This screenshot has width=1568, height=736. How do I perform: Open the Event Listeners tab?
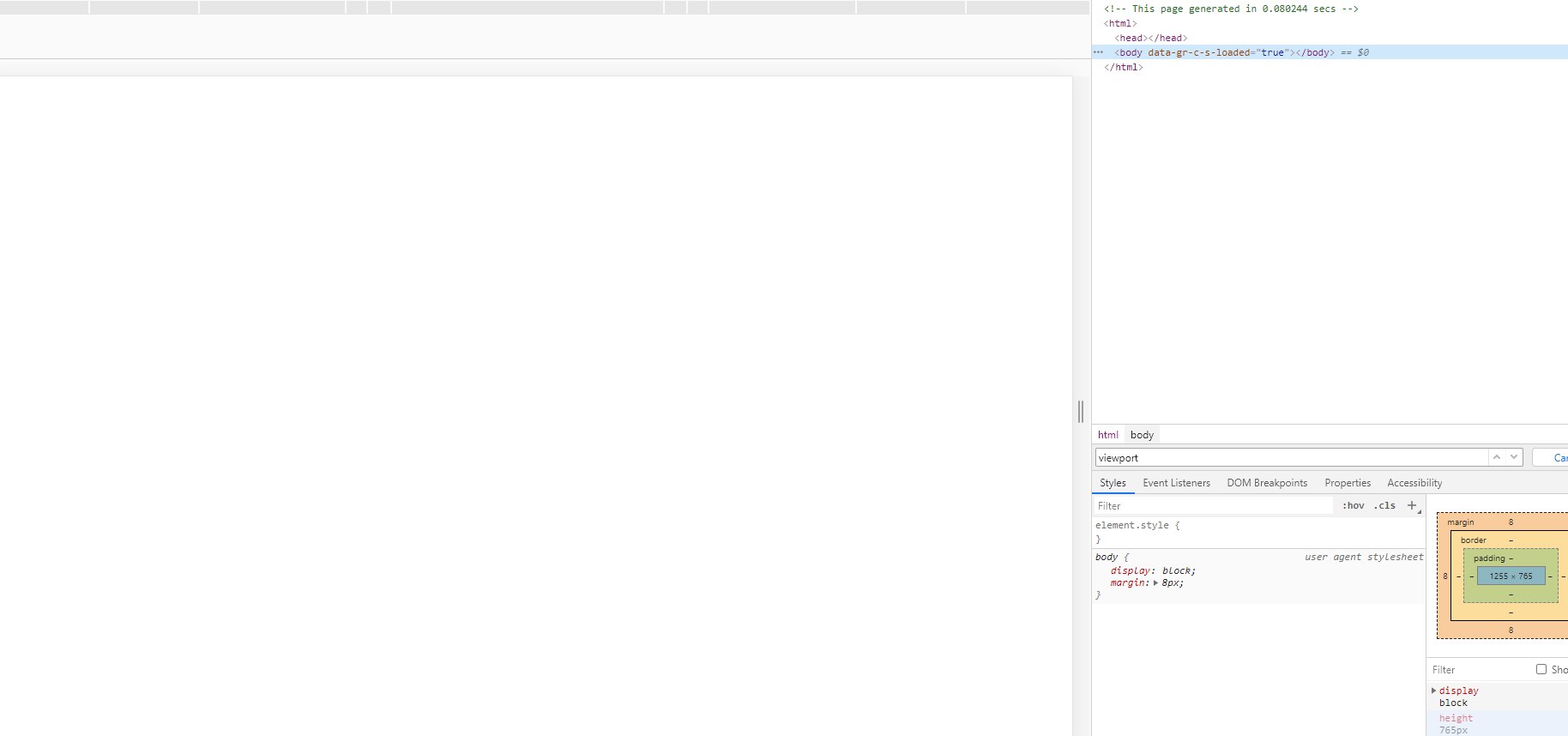point(1176,483)
